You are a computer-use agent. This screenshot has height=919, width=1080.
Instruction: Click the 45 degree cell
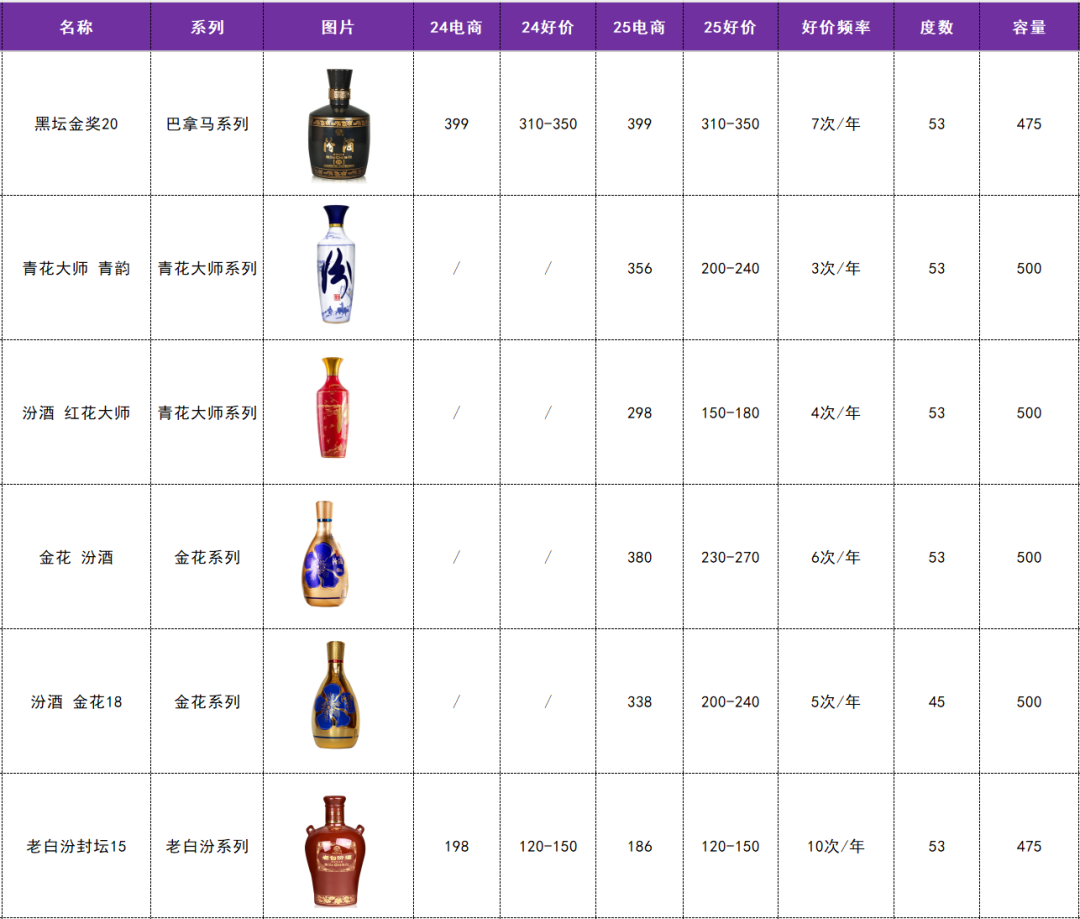(x=937, y=702)
